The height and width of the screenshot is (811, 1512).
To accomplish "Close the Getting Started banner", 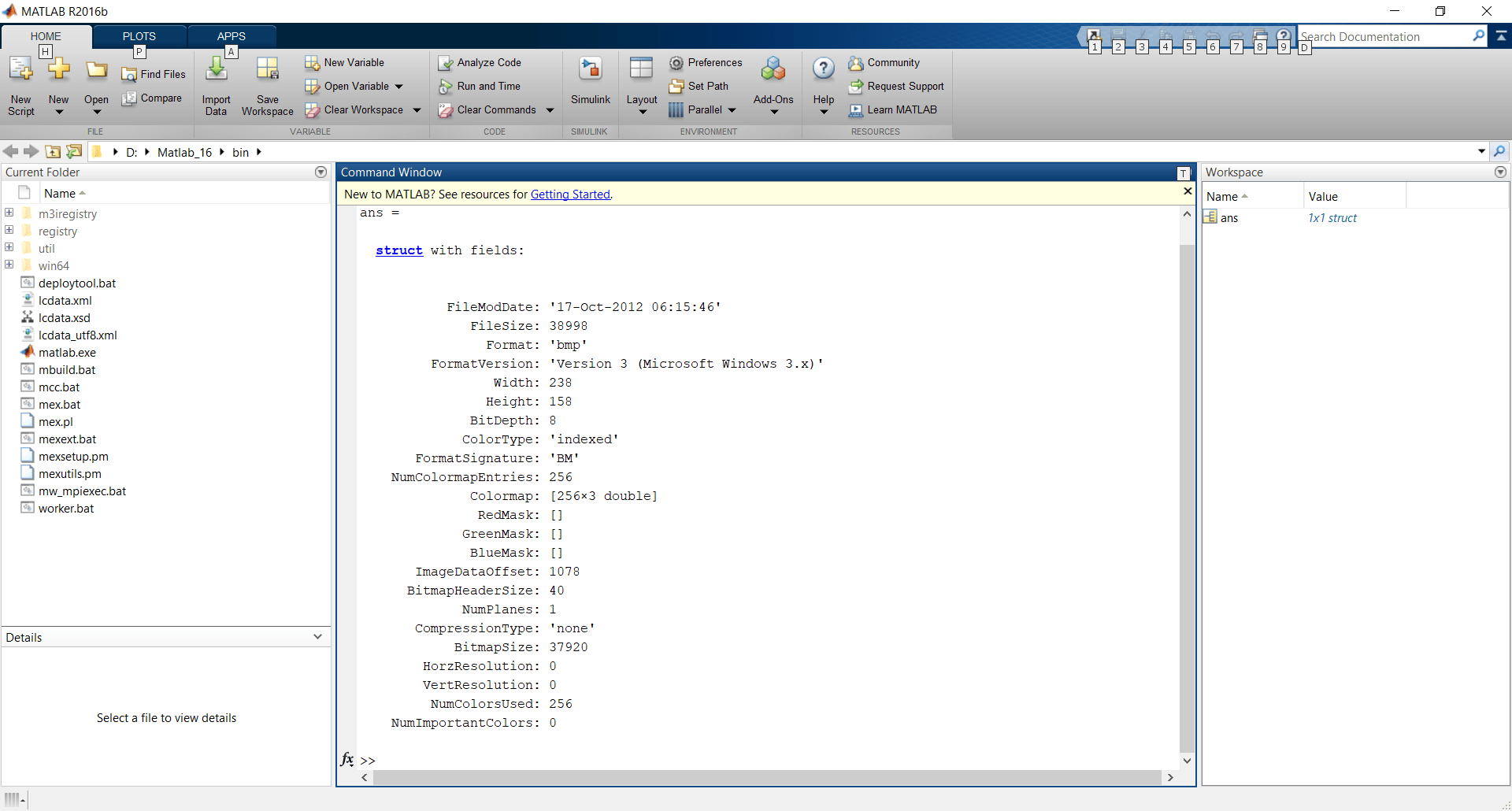I will [1188, 191].
